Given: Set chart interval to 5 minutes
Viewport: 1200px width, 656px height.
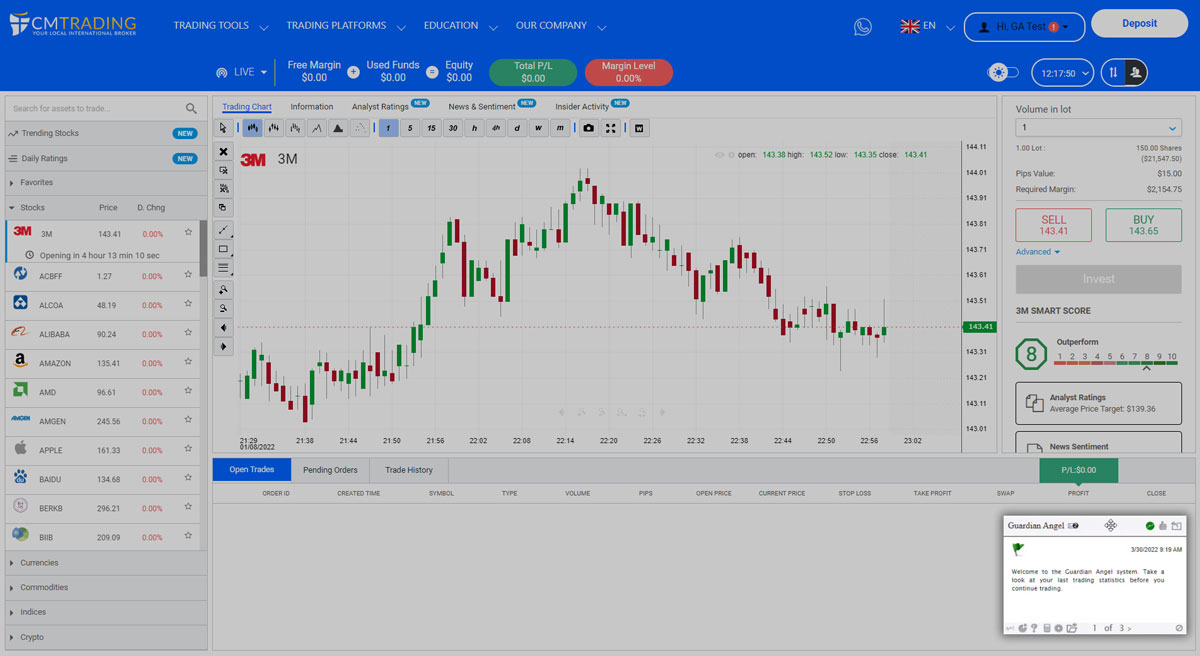Looking at the screenshot, I should point(409,128).
